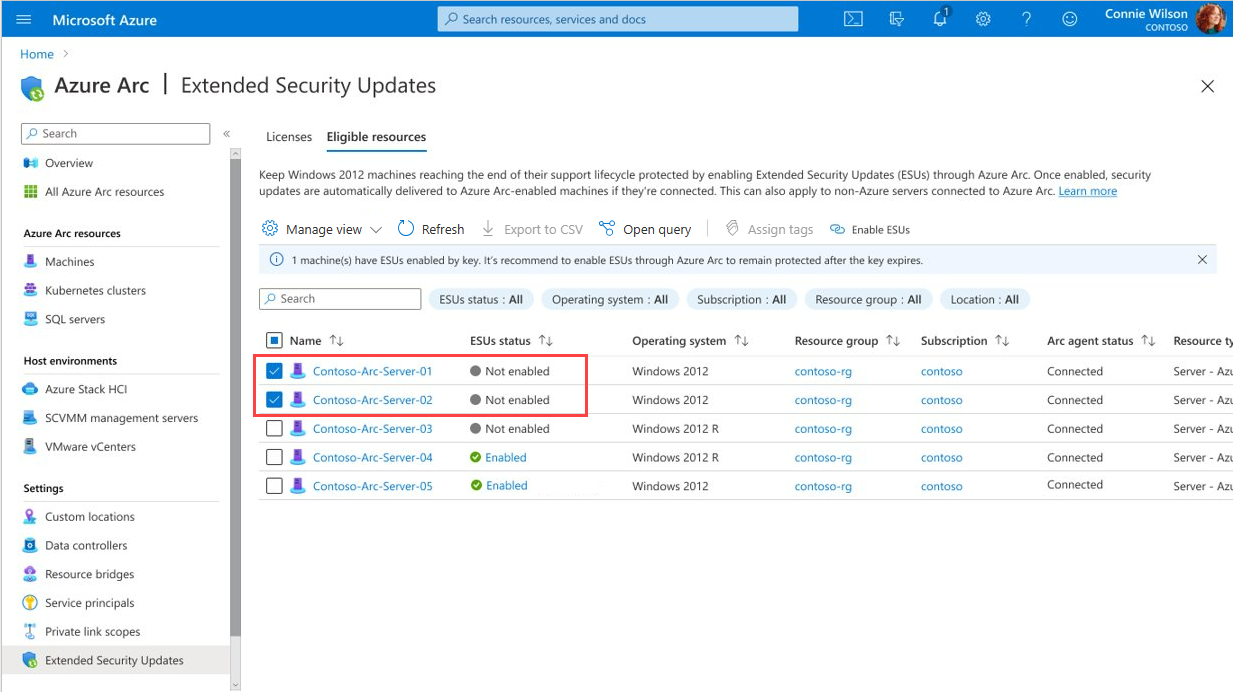Click the top search resources box
The width and height of the screenshot is (1233, 692).
(618, 19)
